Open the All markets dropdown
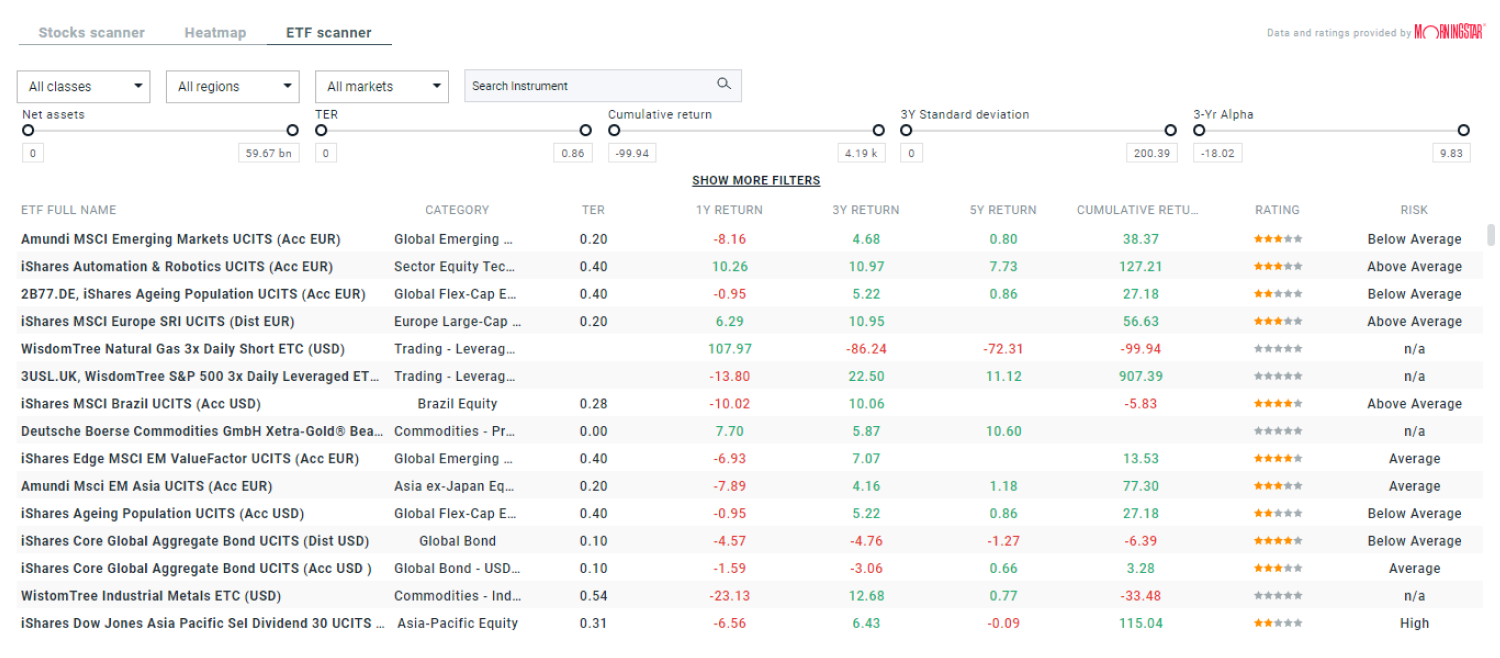 pyautogui.click(x=381, y=86)
